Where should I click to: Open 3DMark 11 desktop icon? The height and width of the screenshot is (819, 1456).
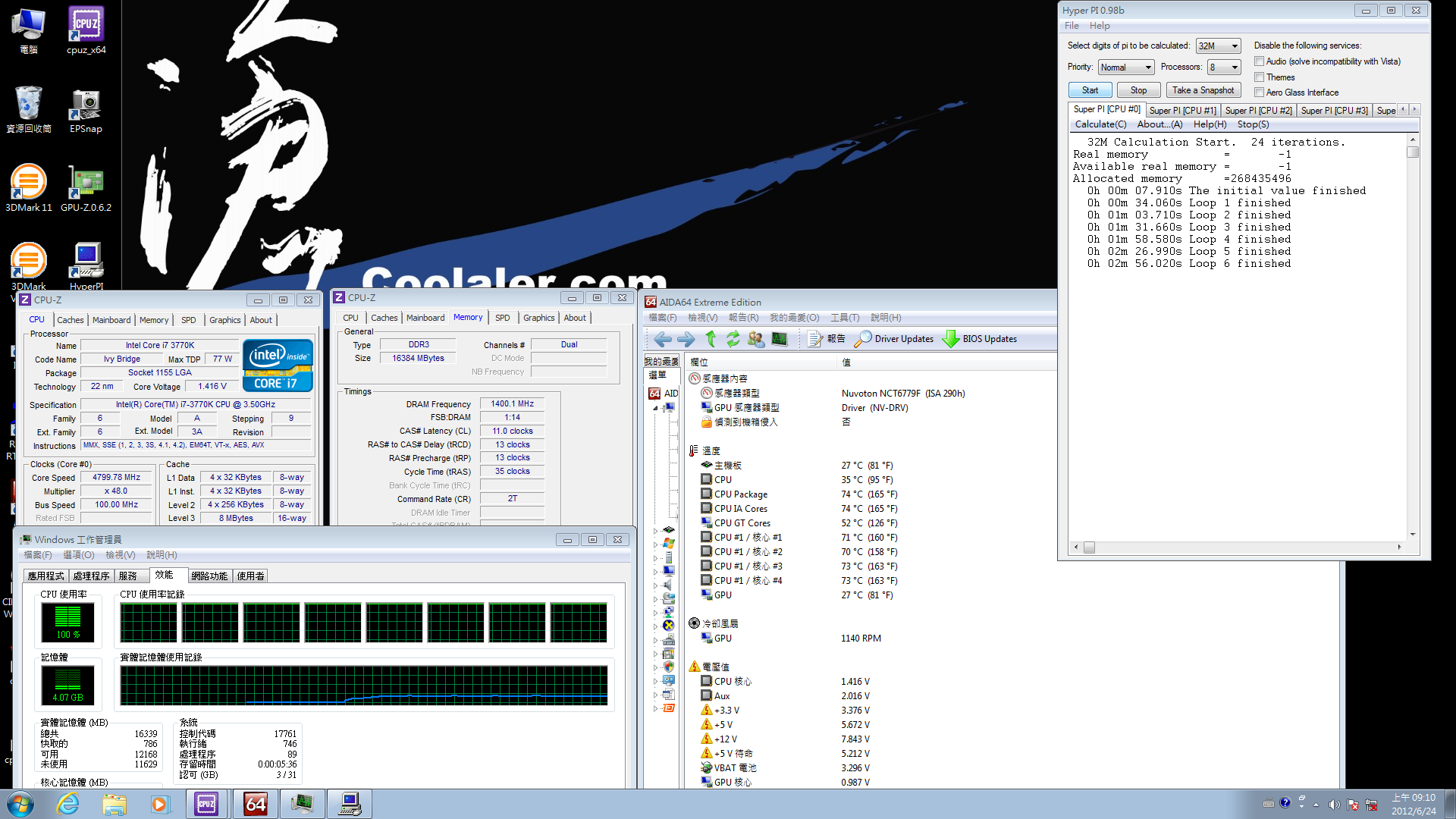[x=28, y=188]
